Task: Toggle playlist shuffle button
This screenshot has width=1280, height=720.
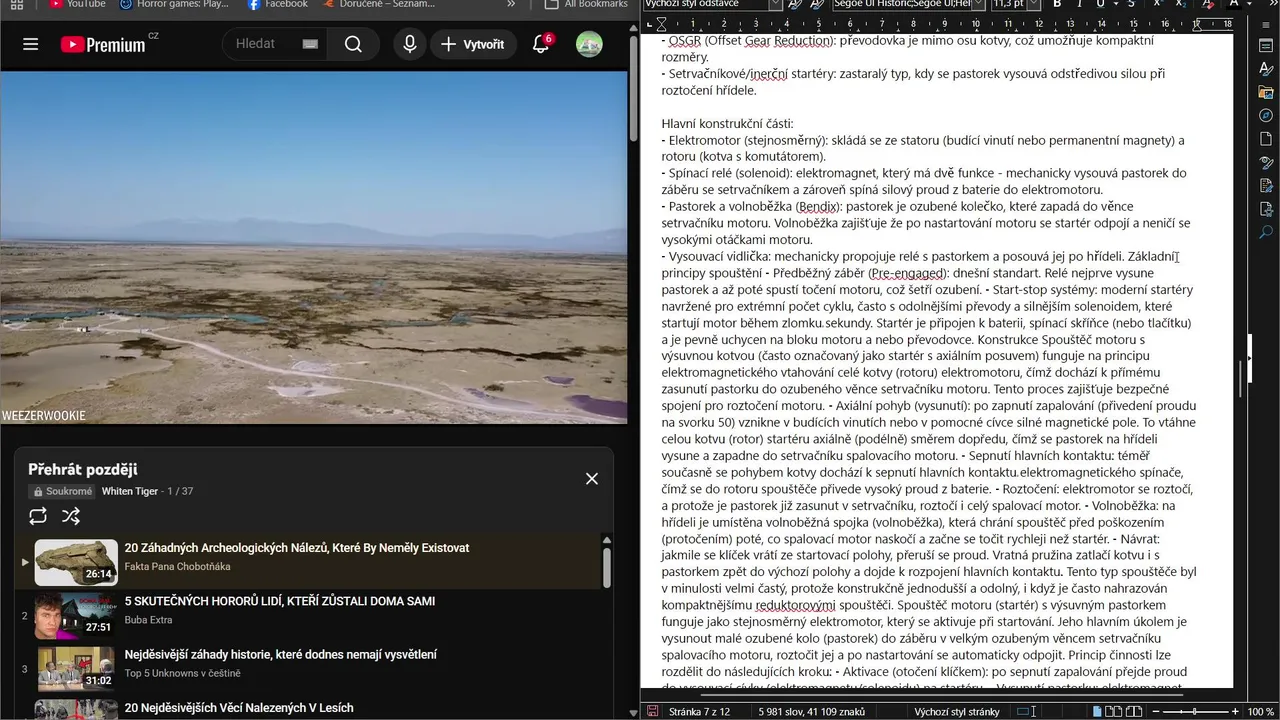Action: pos(71,516)
